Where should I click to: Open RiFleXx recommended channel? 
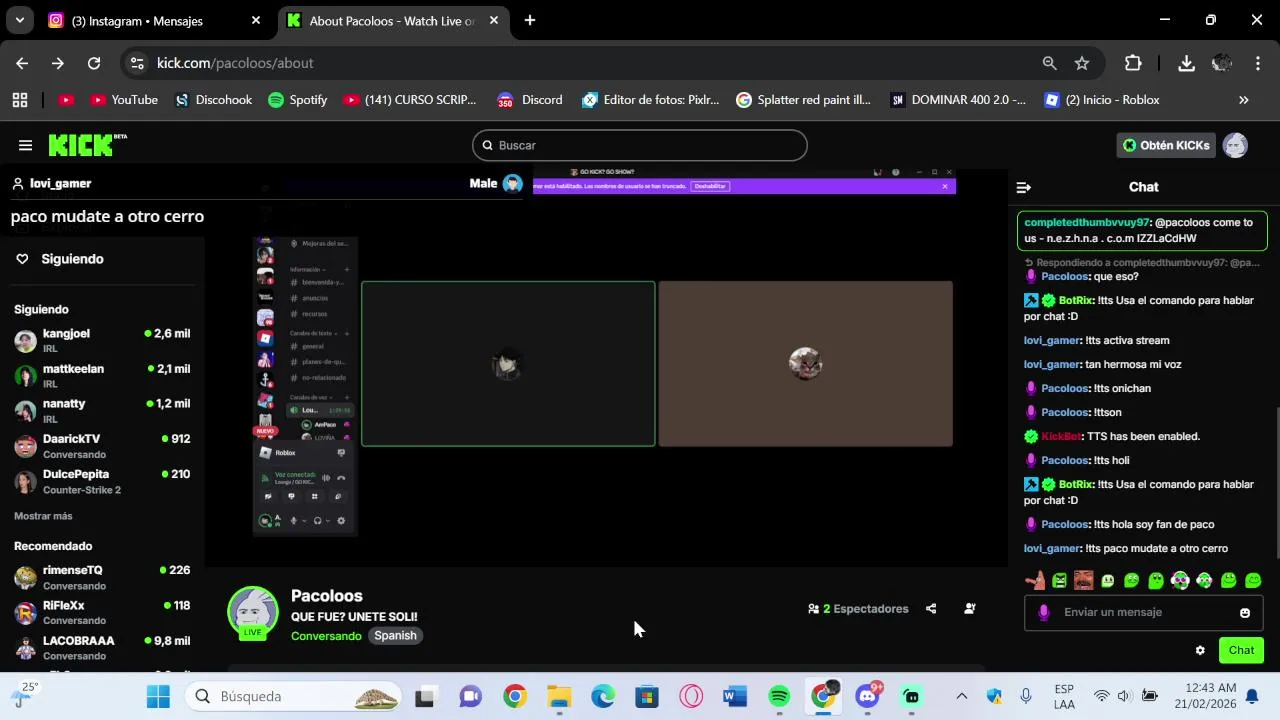pyautogui.click(x=102, y=612)
